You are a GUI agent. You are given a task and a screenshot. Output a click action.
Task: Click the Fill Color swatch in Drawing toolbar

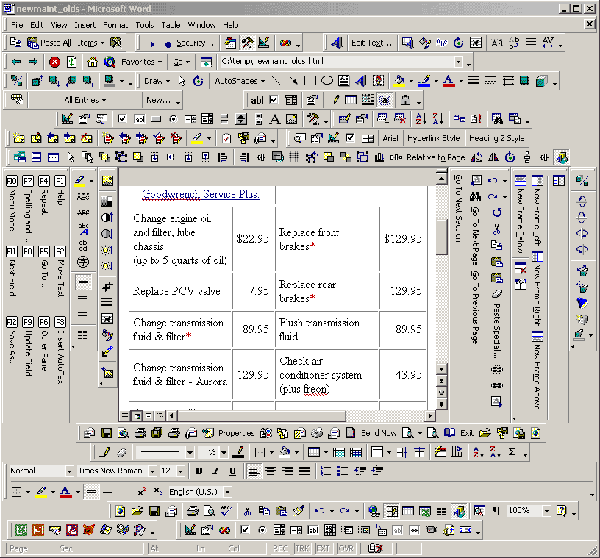399,81
